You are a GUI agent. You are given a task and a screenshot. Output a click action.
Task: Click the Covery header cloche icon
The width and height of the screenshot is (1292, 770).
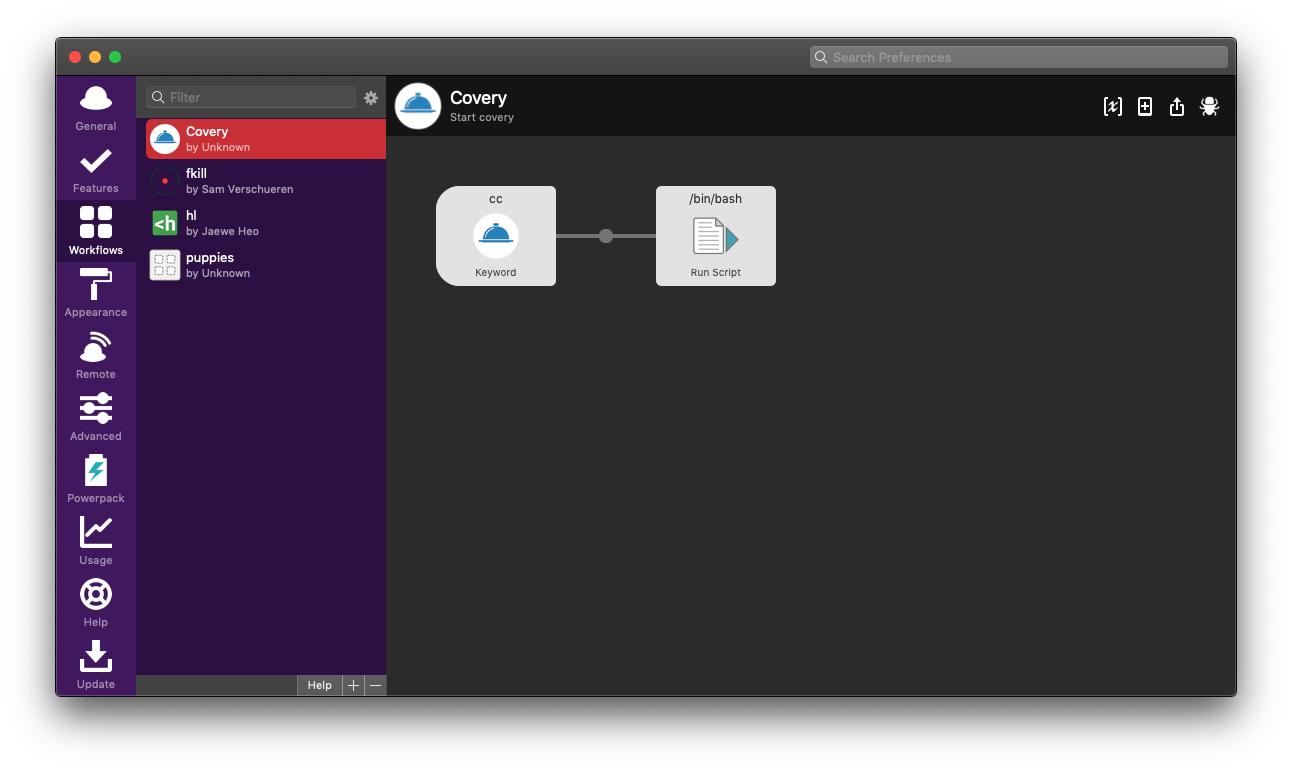tap(418, 106)
